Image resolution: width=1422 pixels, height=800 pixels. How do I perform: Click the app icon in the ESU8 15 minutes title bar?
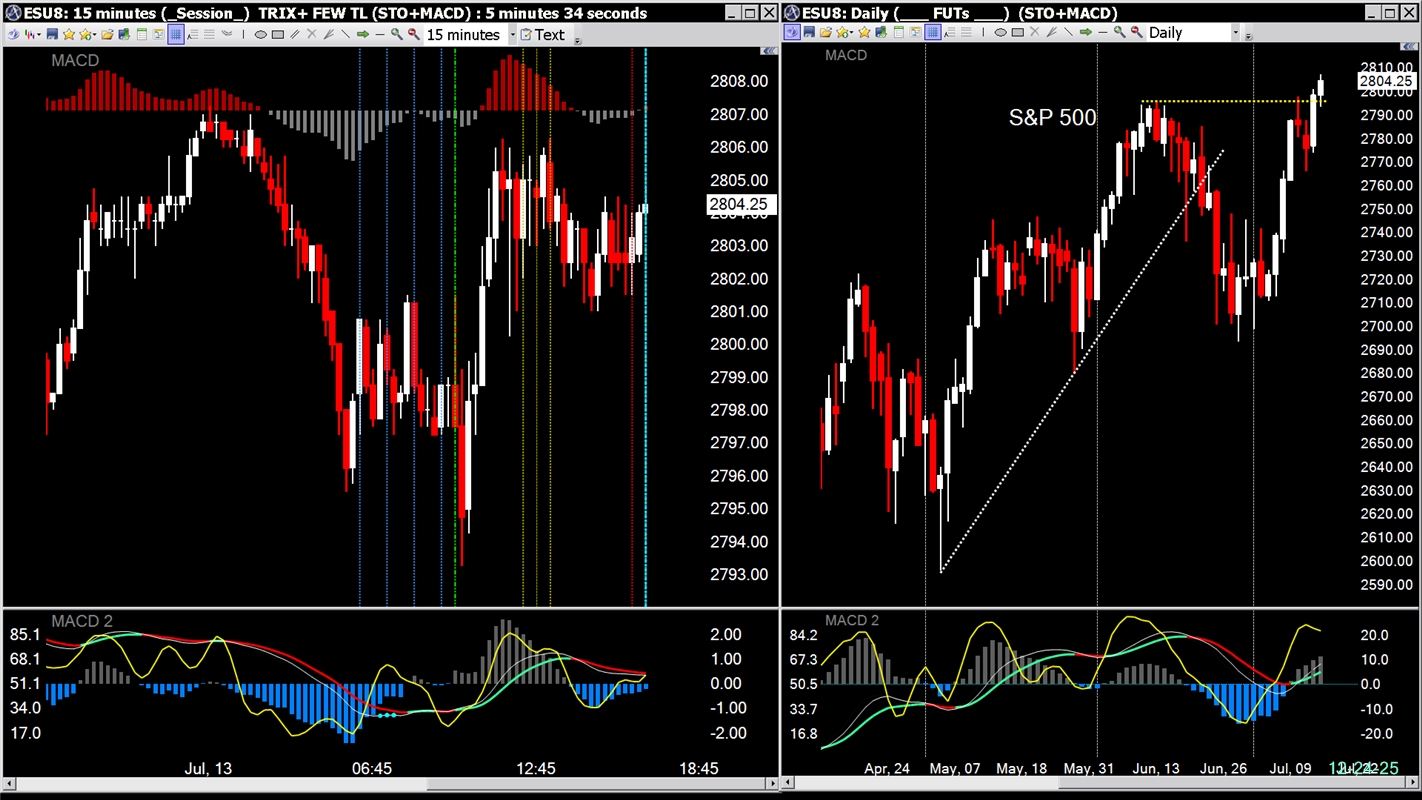[x=13, y=13]
